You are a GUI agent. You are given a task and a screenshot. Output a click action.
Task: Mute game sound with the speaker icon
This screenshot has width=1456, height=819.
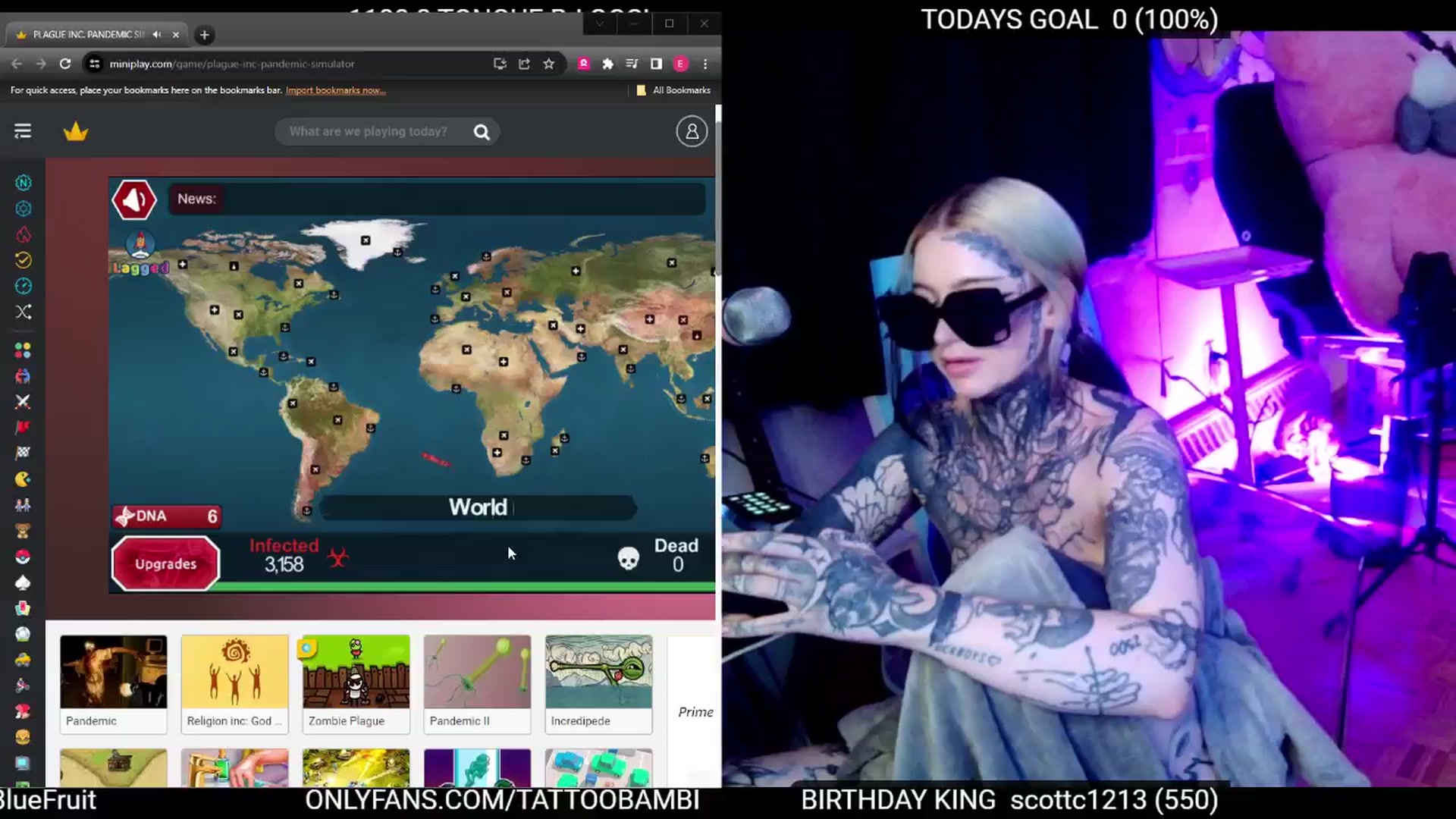click(134, 199)
